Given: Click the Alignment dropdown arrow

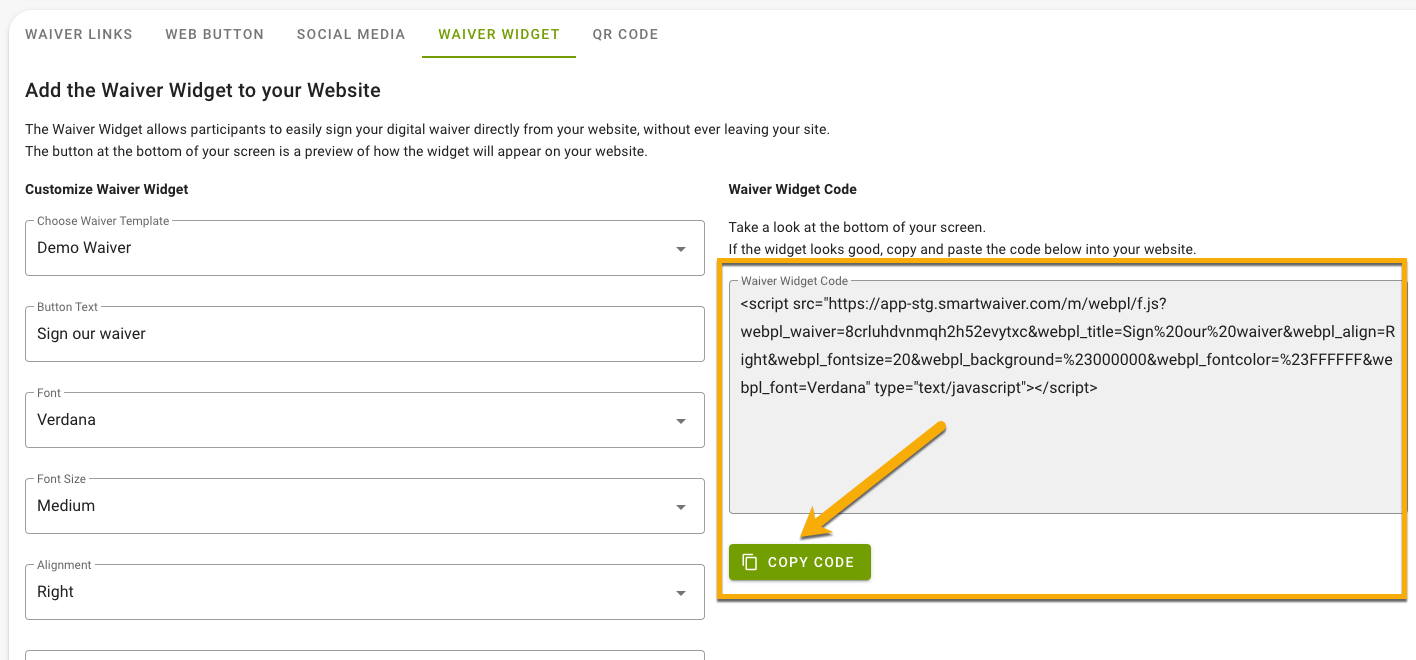Looking at the screenshot, I should pos(681,593).
